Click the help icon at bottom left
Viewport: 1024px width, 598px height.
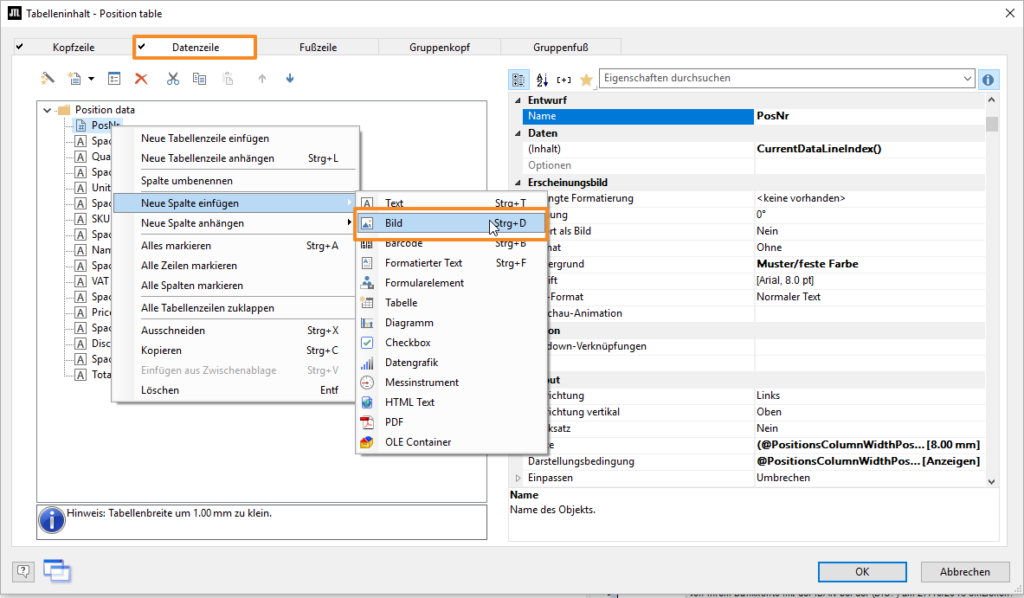pos(25,571)
